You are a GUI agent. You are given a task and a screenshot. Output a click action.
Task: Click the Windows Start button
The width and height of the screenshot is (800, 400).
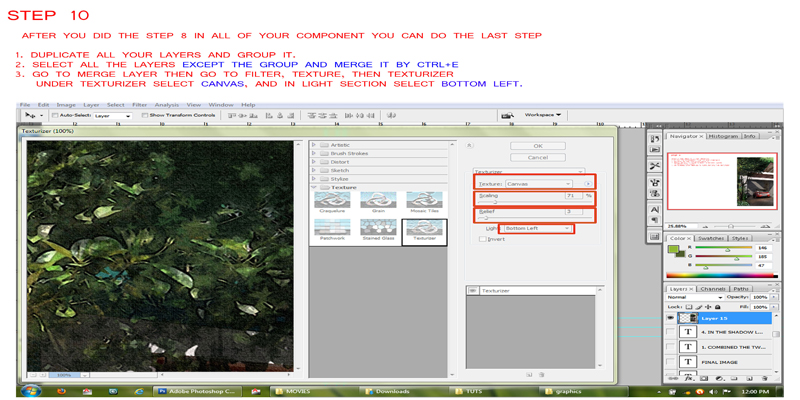[x=31, y=391]
